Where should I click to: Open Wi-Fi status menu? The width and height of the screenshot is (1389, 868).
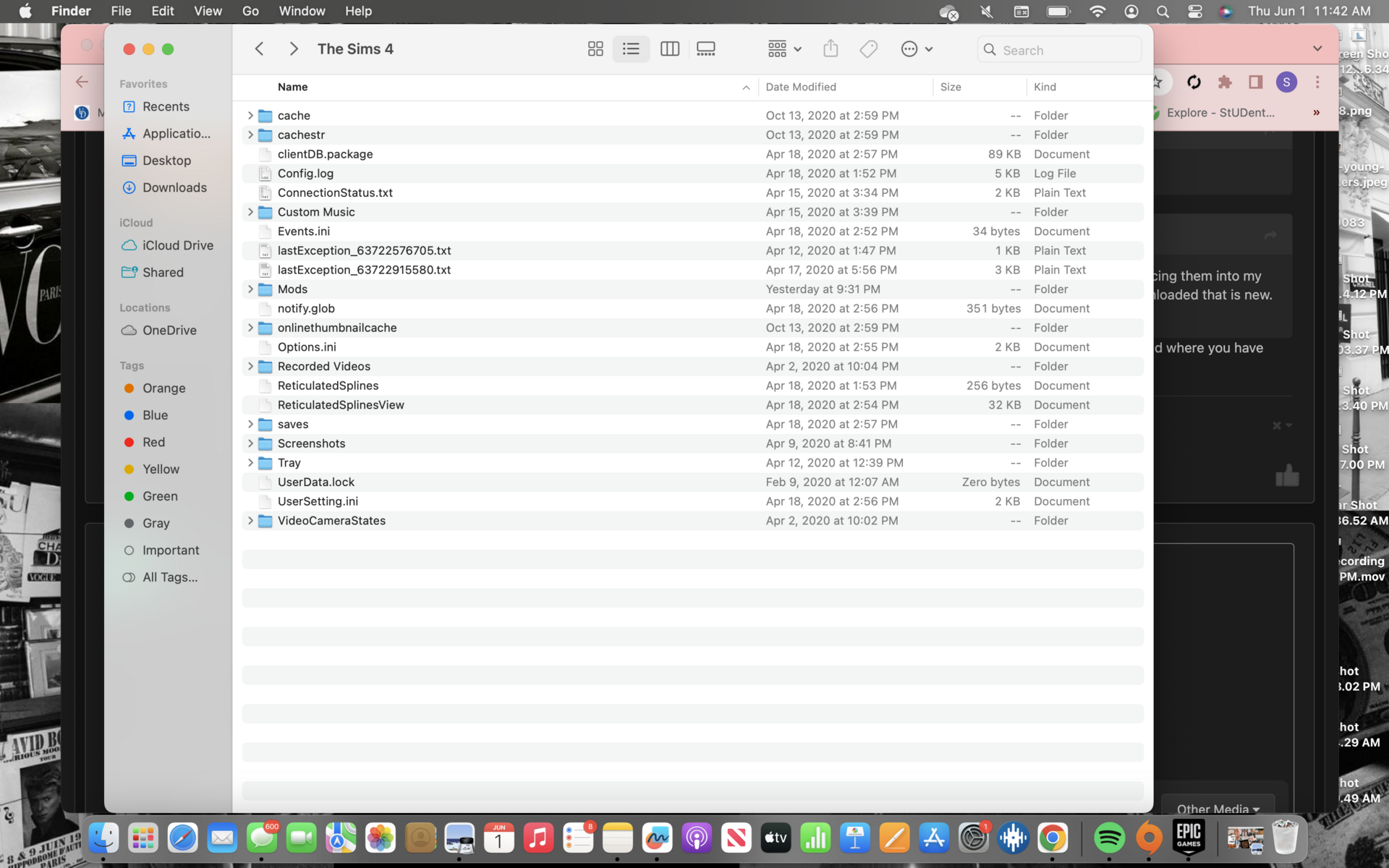click(1097, 12)
